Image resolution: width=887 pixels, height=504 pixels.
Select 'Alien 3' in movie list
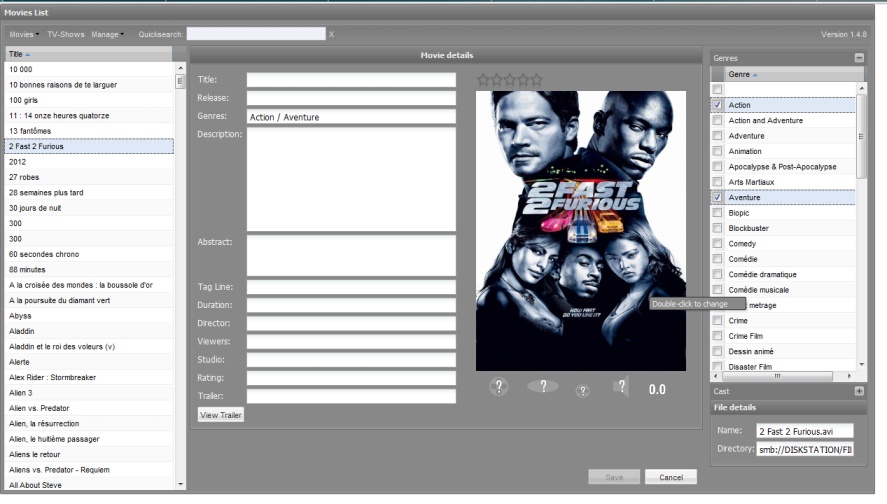tap(89, 393)
